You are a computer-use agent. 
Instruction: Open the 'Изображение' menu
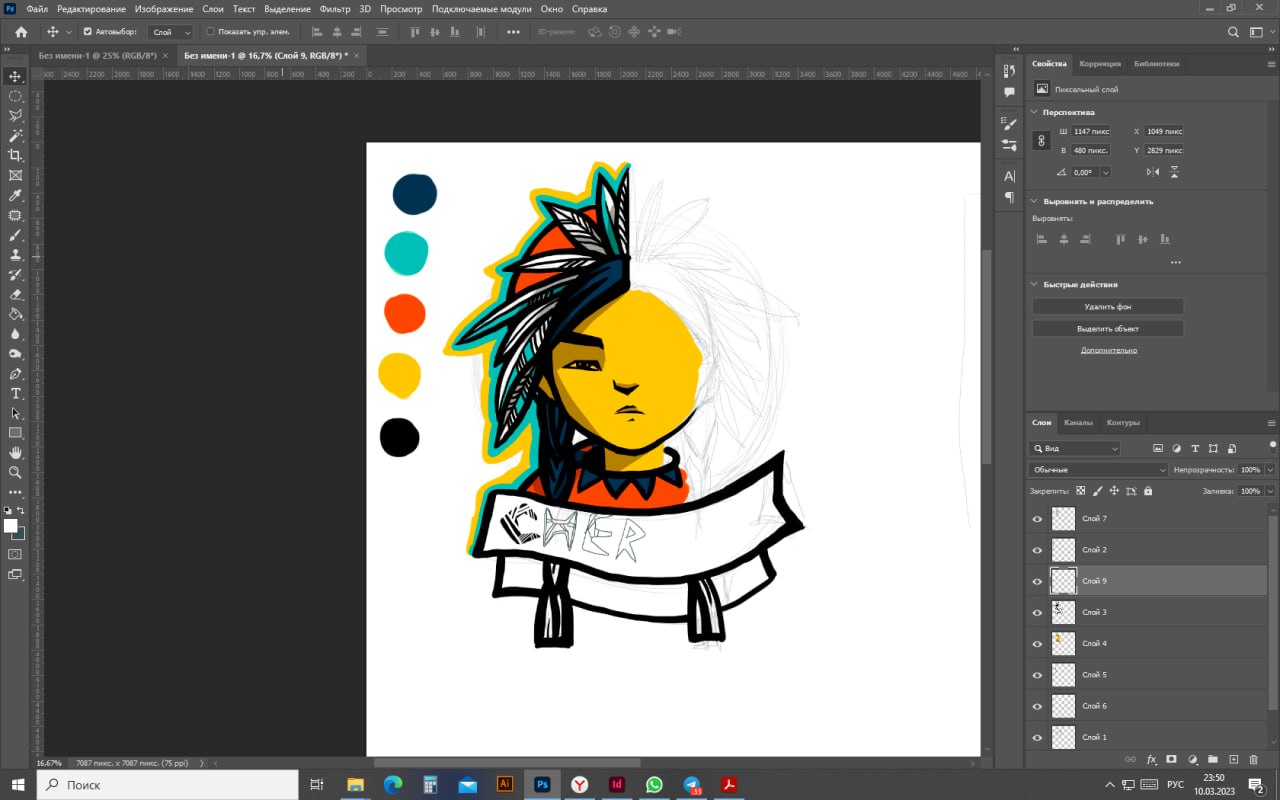click(164, 9)
